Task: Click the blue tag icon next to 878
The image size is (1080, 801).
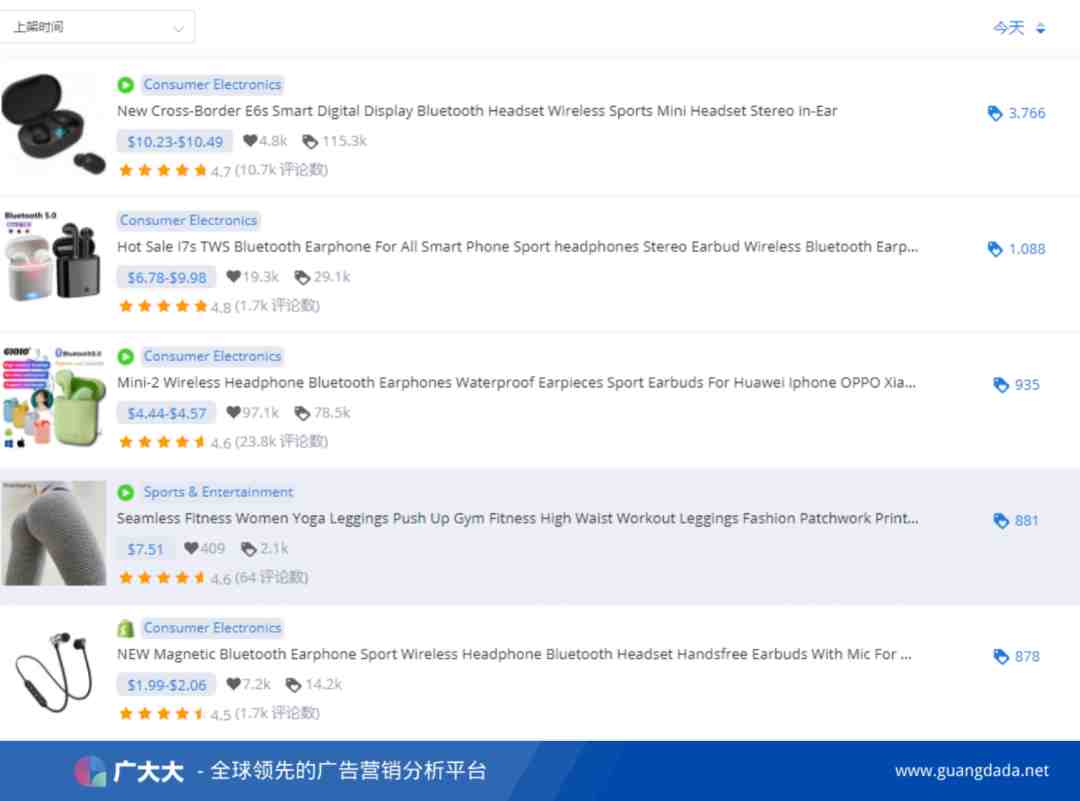Action: point(1001,656)
